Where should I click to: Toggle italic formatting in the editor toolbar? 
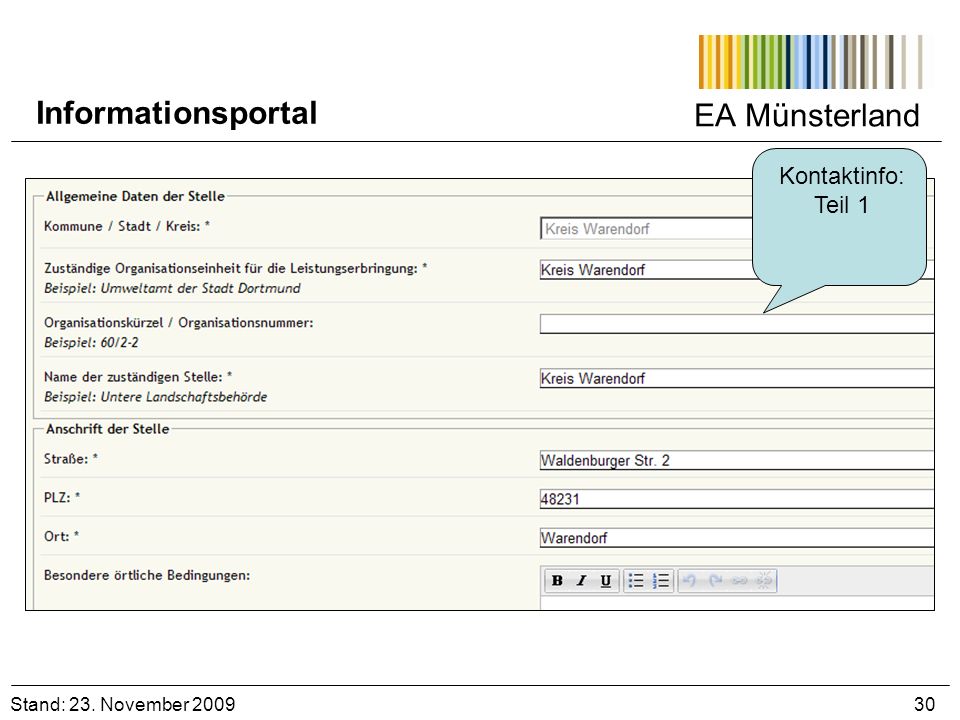tap(582, 580)
